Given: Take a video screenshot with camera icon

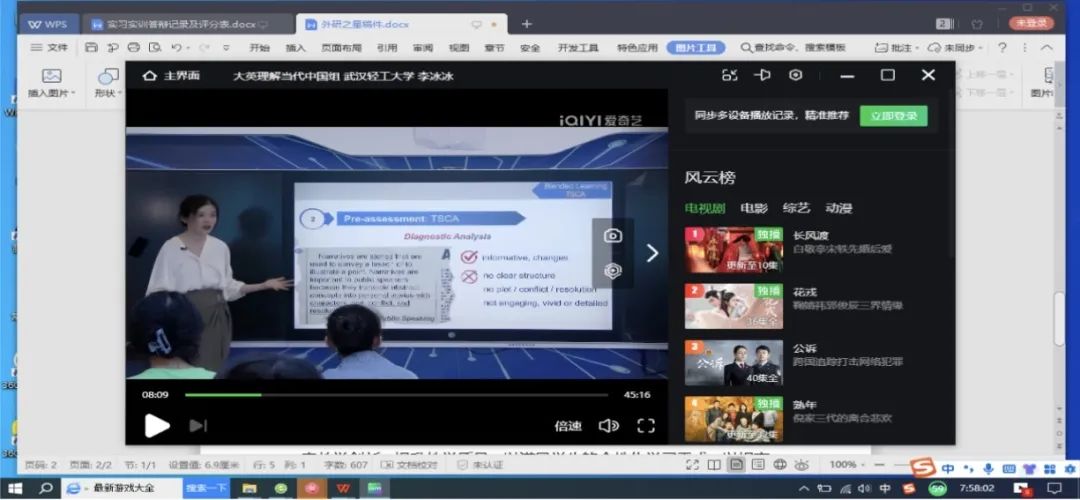Looking at the screenshot, I should point(613,236).
